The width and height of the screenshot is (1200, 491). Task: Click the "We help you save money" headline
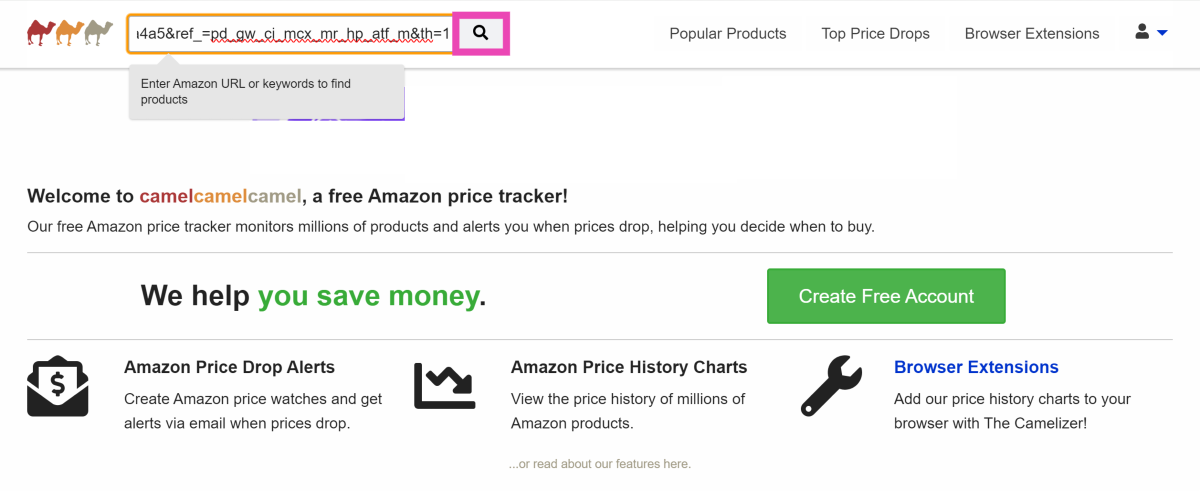(313, 296)
